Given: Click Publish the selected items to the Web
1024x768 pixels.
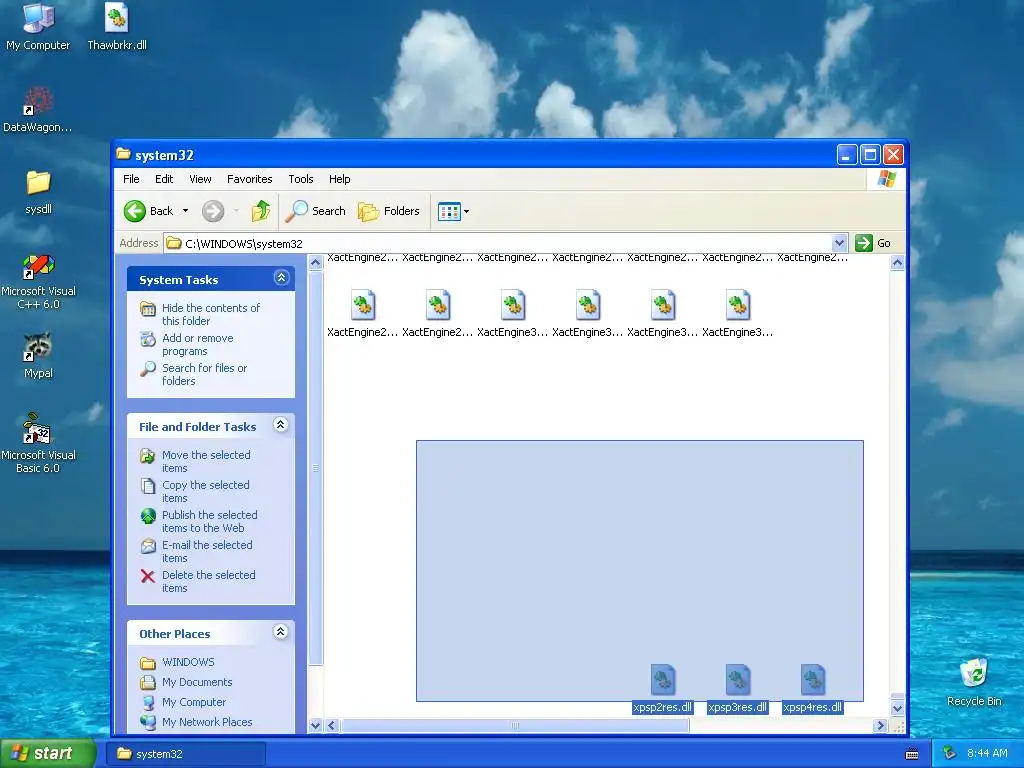Looking at the screenshot, I should [209, 521].
